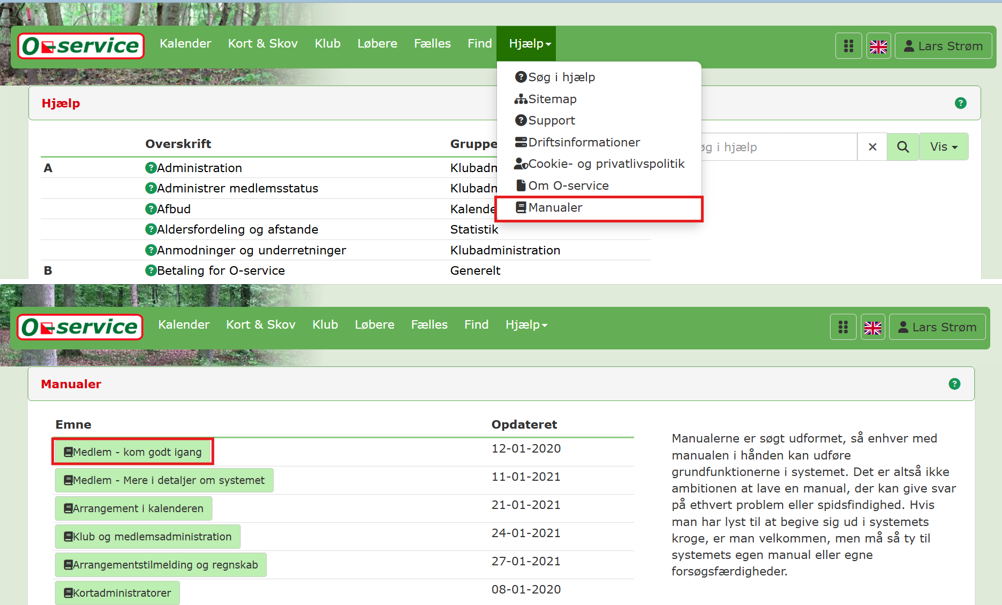The image size is (1002, 605).
Task: Open the Administrer medlemsstatus help topic
Action: (237, 188)
